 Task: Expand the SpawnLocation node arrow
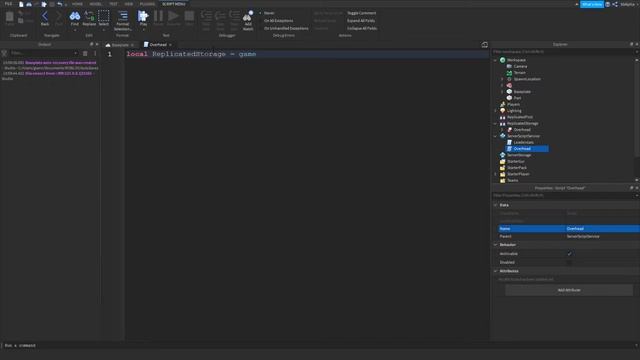click(502, 79)
